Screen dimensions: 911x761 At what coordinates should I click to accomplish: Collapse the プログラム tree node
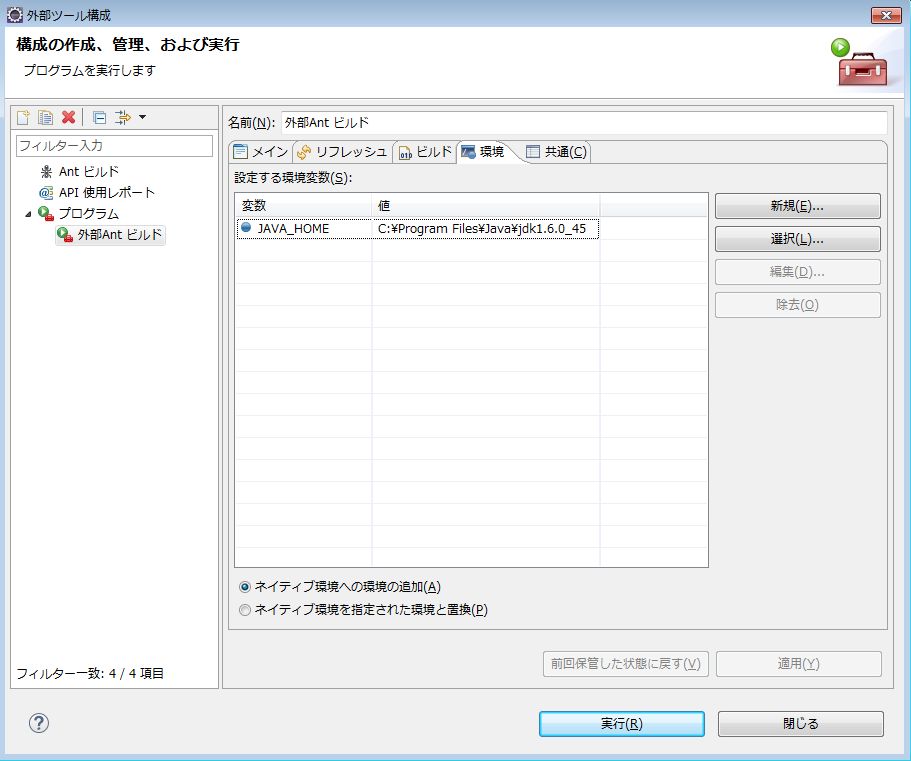coord(28,214)
